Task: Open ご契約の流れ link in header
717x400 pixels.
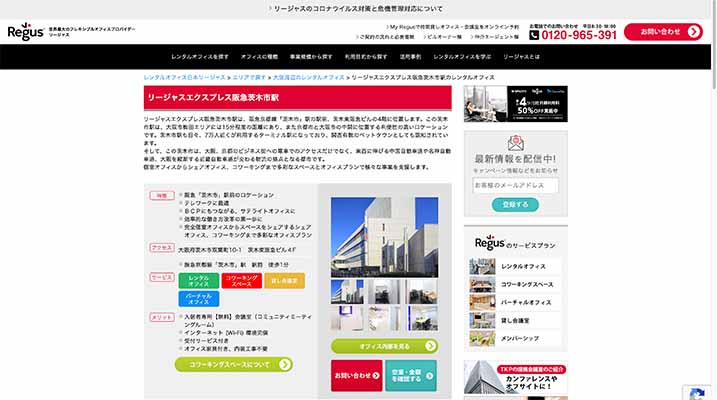Action: point(385,37)
